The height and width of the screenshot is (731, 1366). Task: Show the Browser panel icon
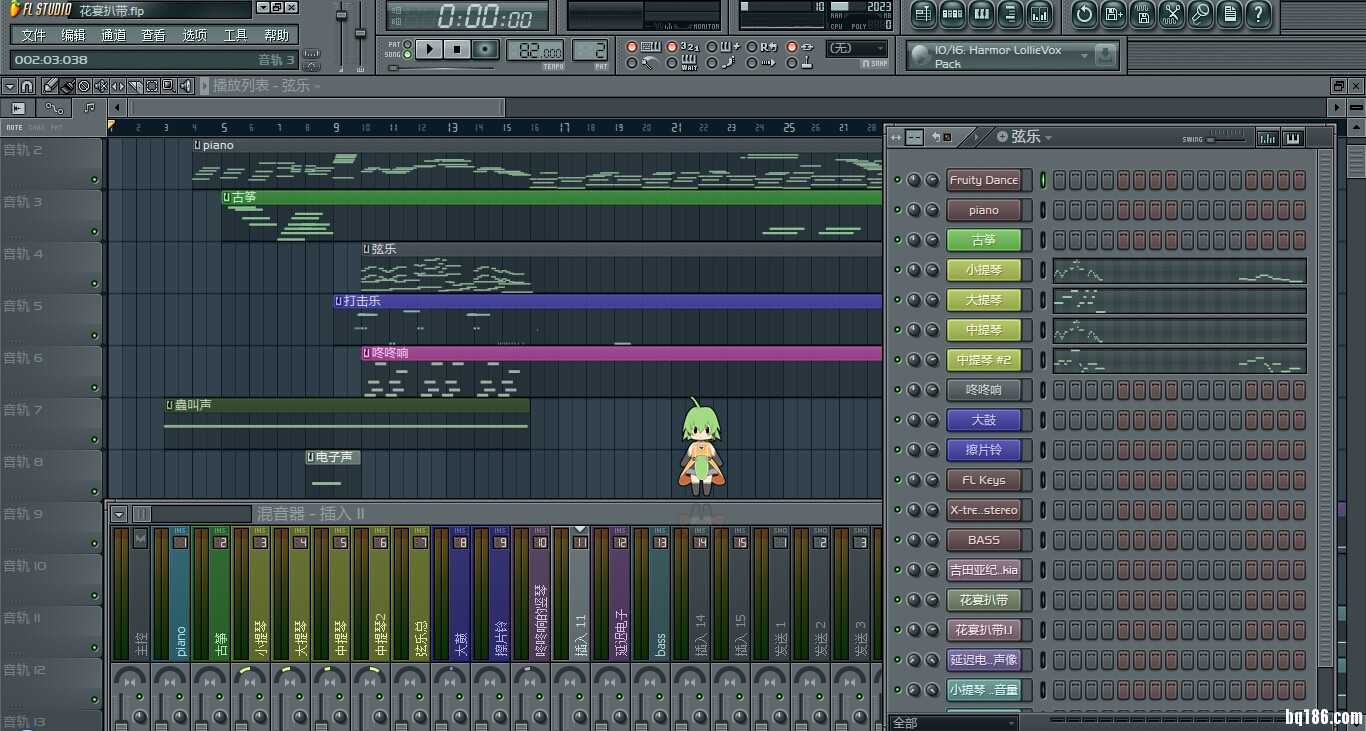tap(1010, 14)
